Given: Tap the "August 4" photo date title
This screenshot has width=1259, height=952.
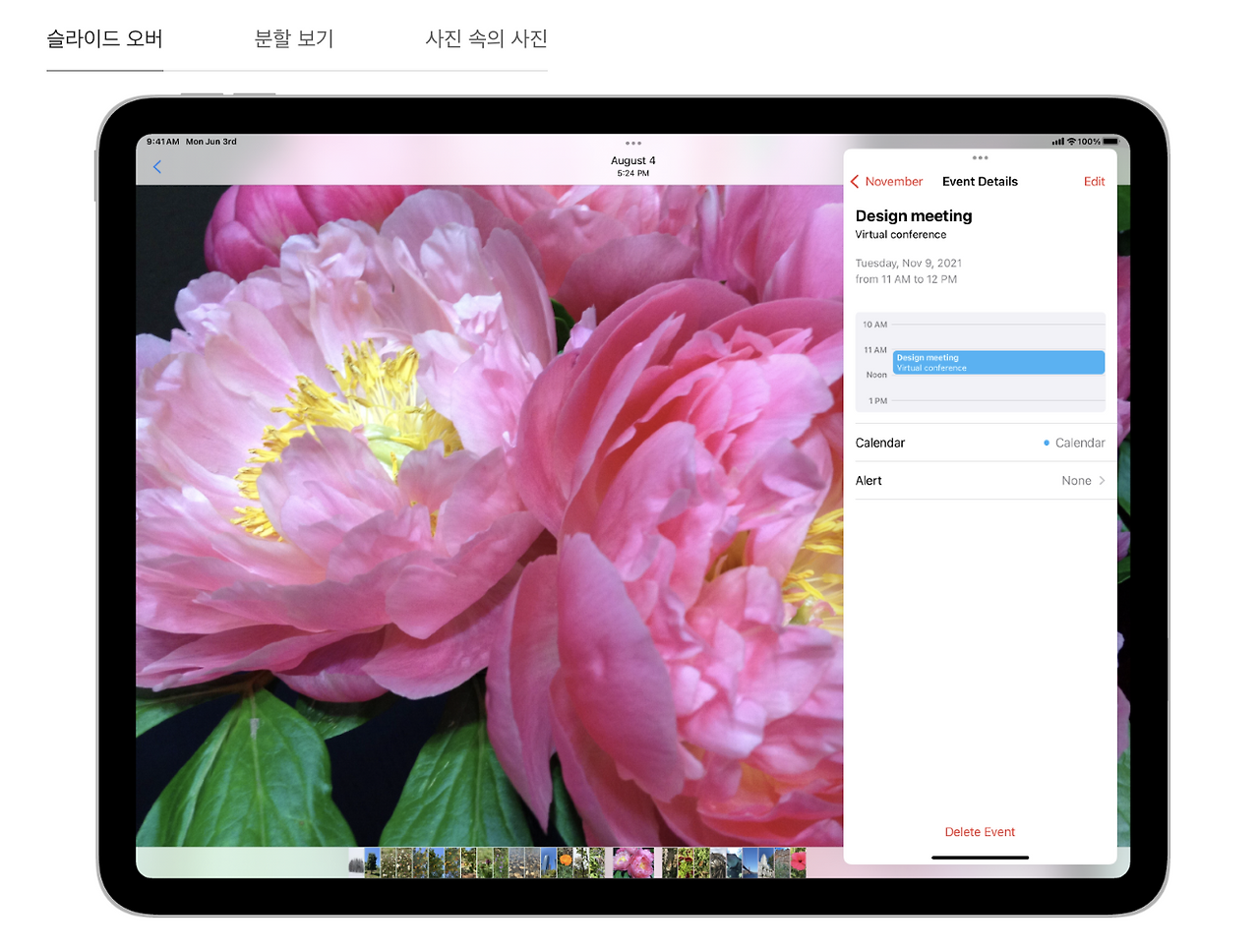Looking at the screenshot, I should tap(633, 160).
